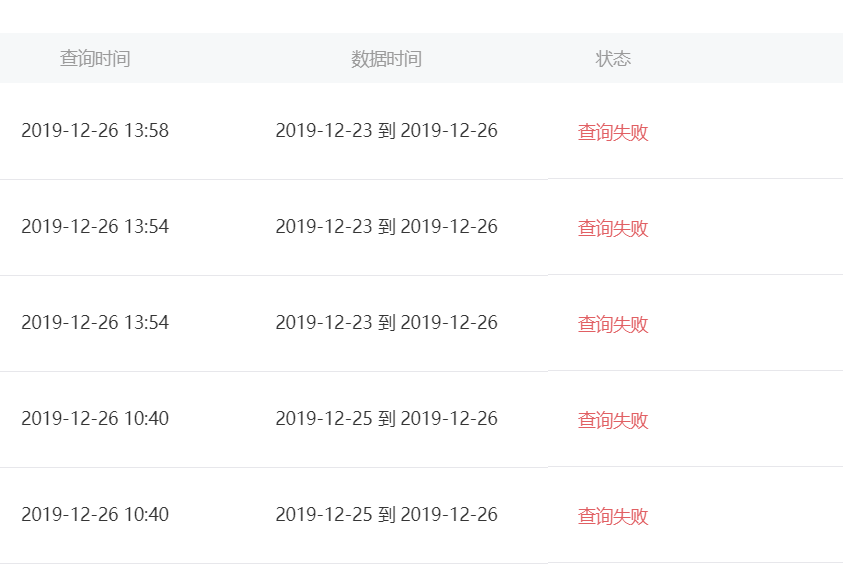Click 查询失败 in the first 13:54 row
Viewport: 843px width, 588px height.
click(613, 228)
